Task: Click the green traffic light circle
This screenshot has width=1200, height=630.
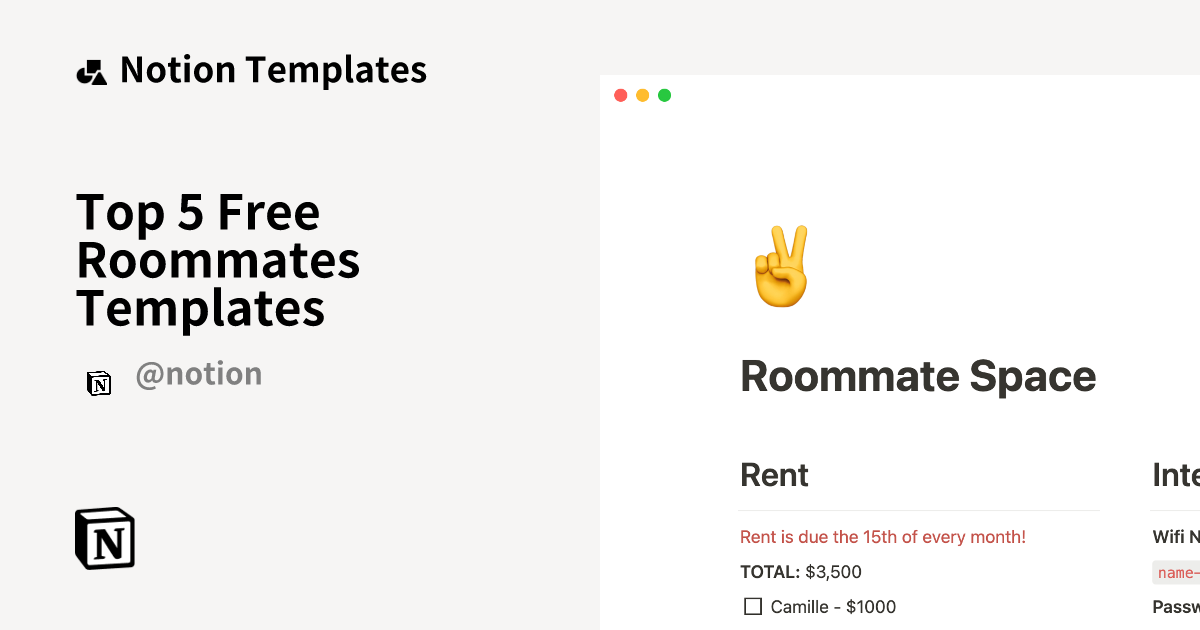Action: (664, 94)
